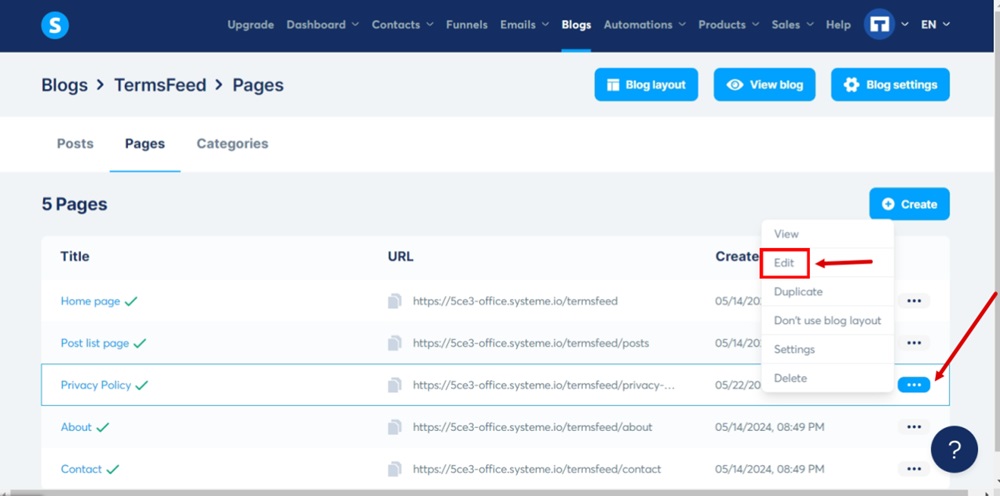The height and width of the screenshot is (496, 1000).
Task: Open the Post list page title link
Action: 95,343
